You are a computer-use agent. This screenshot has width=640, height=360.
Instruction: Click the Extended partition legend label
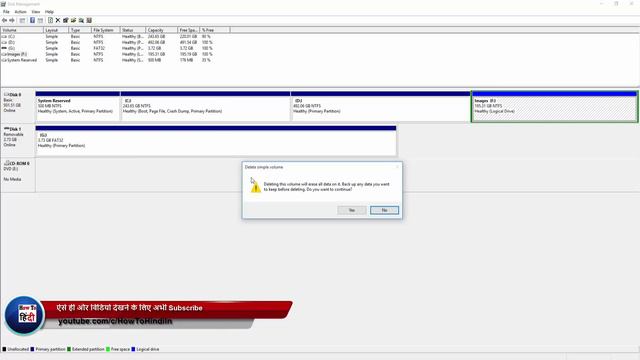point(88,349)
